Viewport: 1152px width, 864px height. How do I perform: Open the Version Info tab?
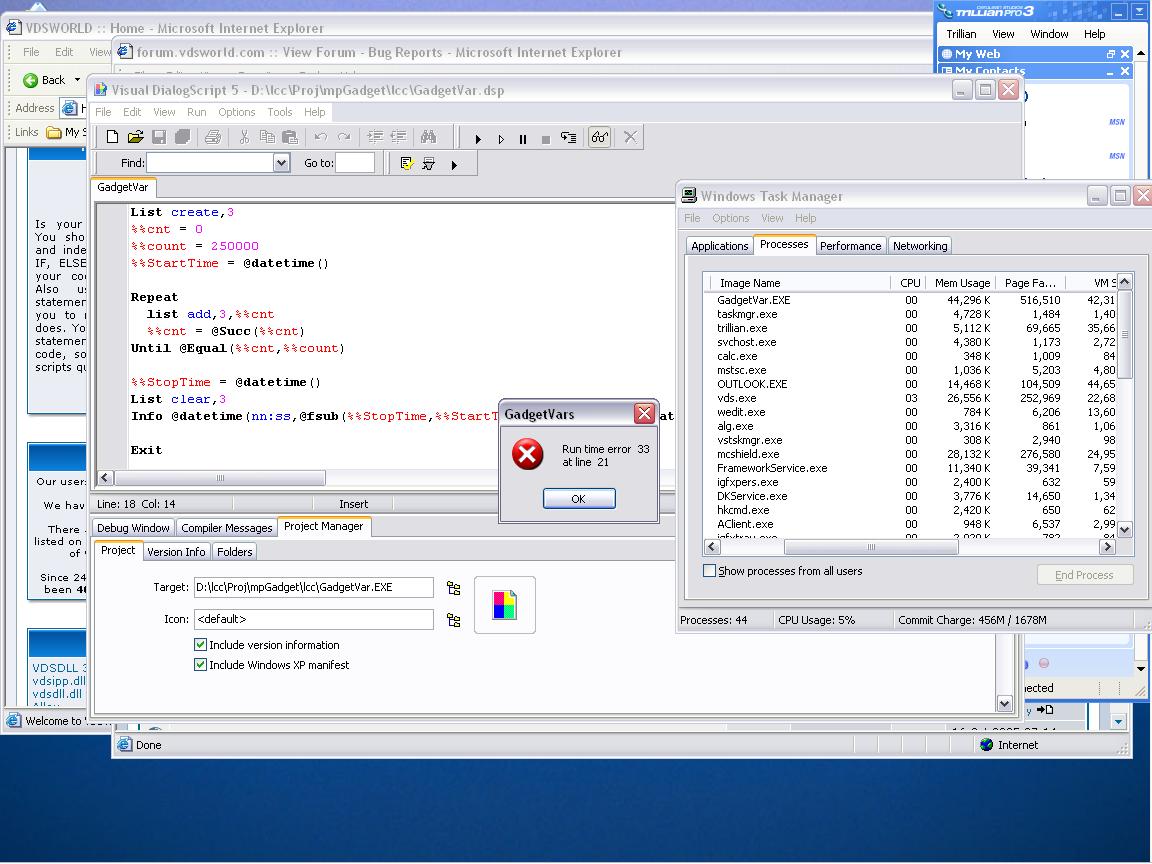pyautogui.click(x=176, y=552)
